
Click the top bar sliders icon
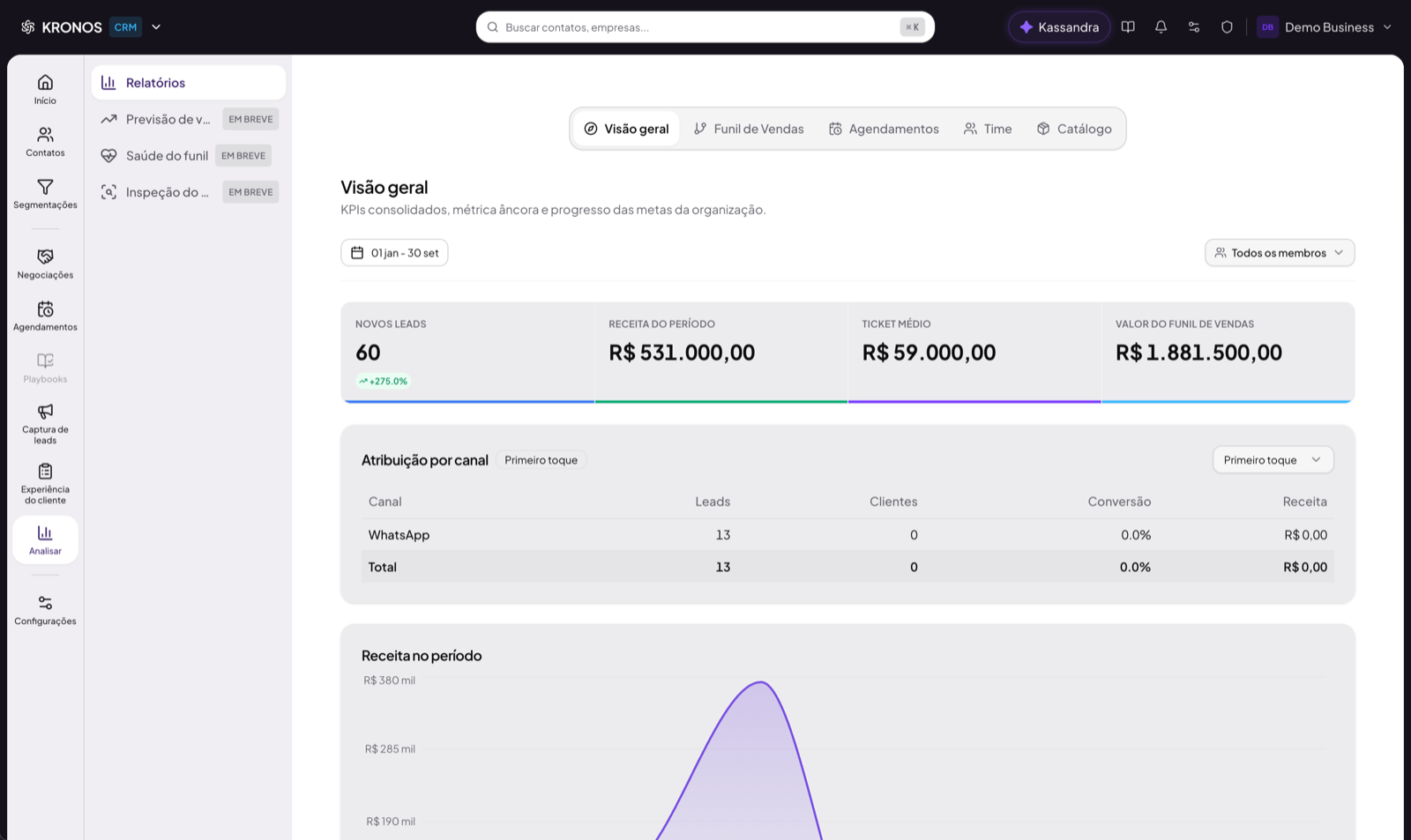[x=1194, y=27]
